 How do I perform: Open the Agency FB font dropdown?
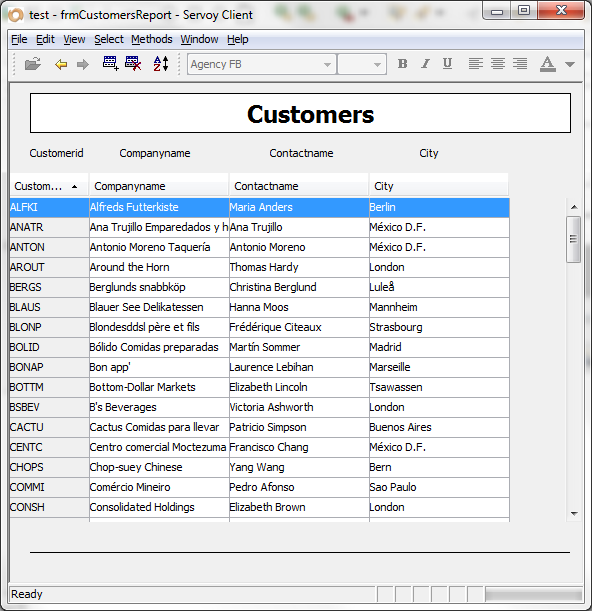(x=262, y=64)
